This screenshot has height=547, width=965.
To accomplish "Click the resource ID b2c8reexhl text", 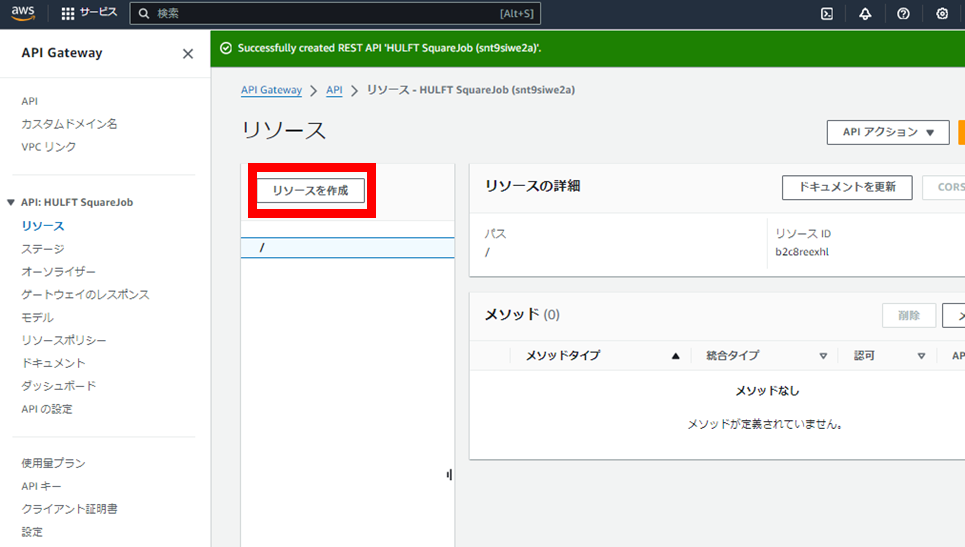I will (x=802, y=252).
